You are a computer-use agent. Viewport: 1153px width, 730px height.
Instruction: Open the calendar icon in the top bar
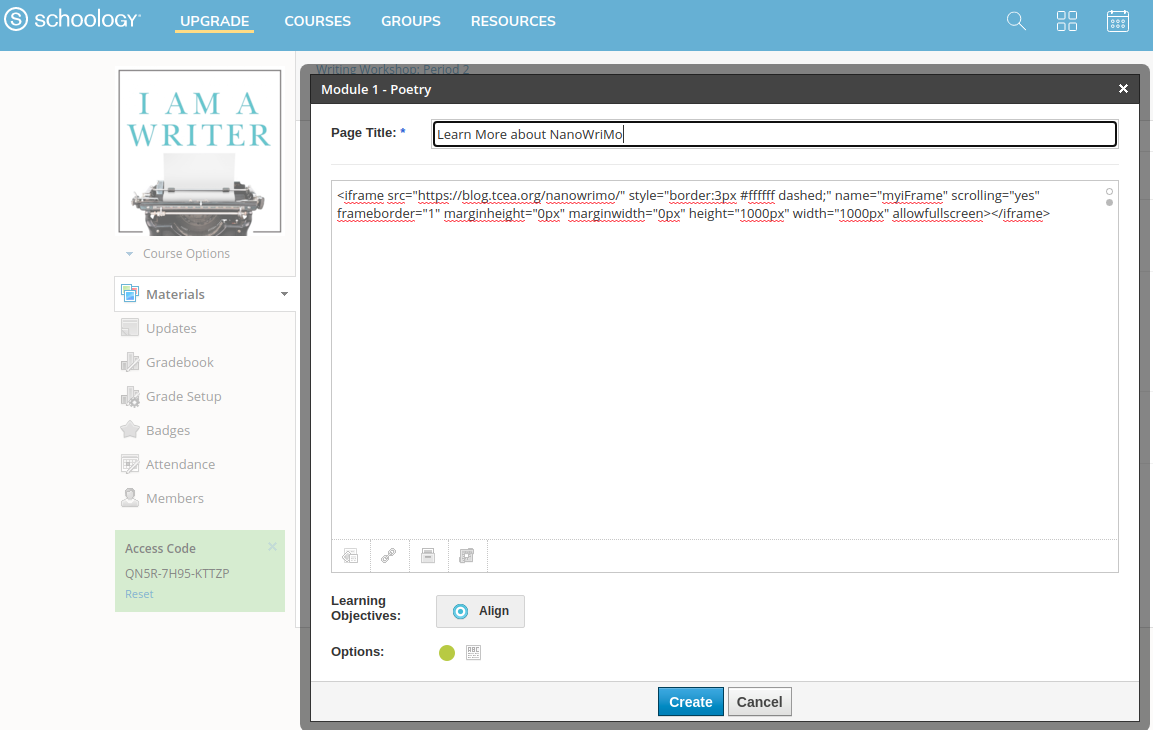tap(1118, 20)
